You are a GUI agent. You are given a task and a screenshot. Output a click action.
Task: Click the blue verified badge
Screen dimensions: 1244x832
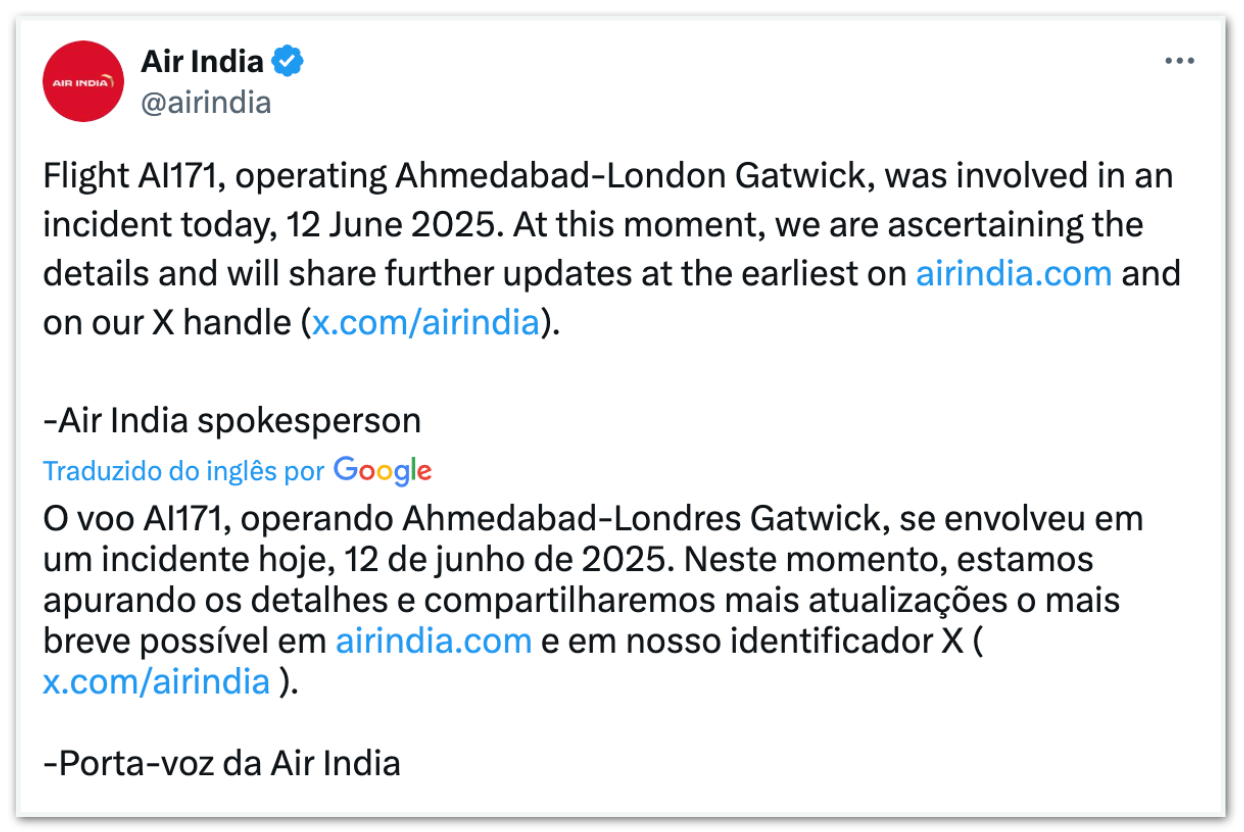289,62
